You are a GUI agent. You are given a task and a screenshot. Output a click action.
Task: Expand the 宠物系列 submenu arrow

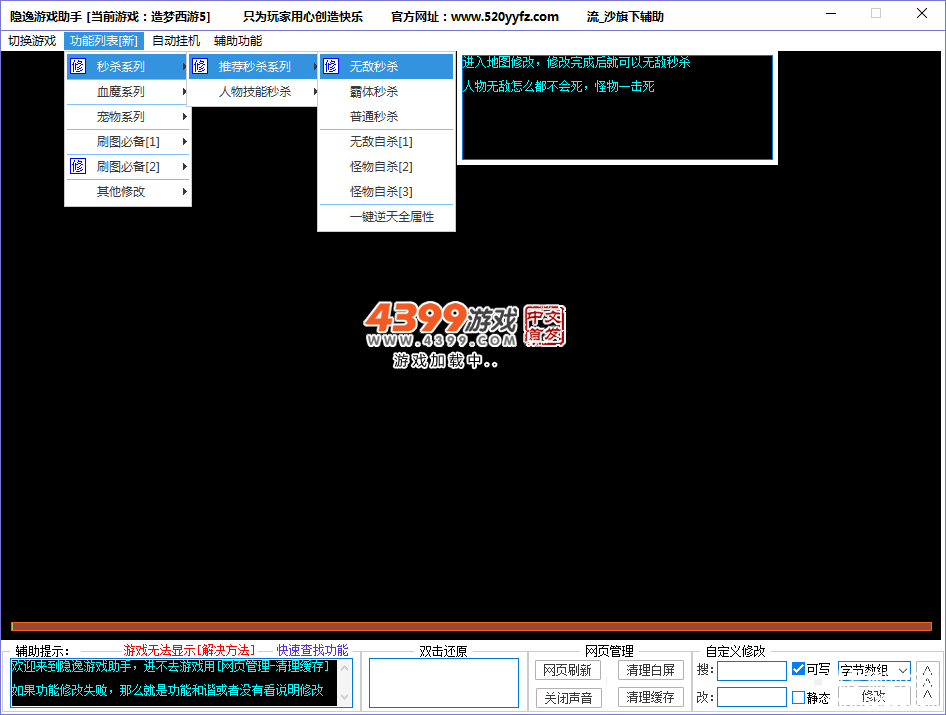[x=185, y=116]
